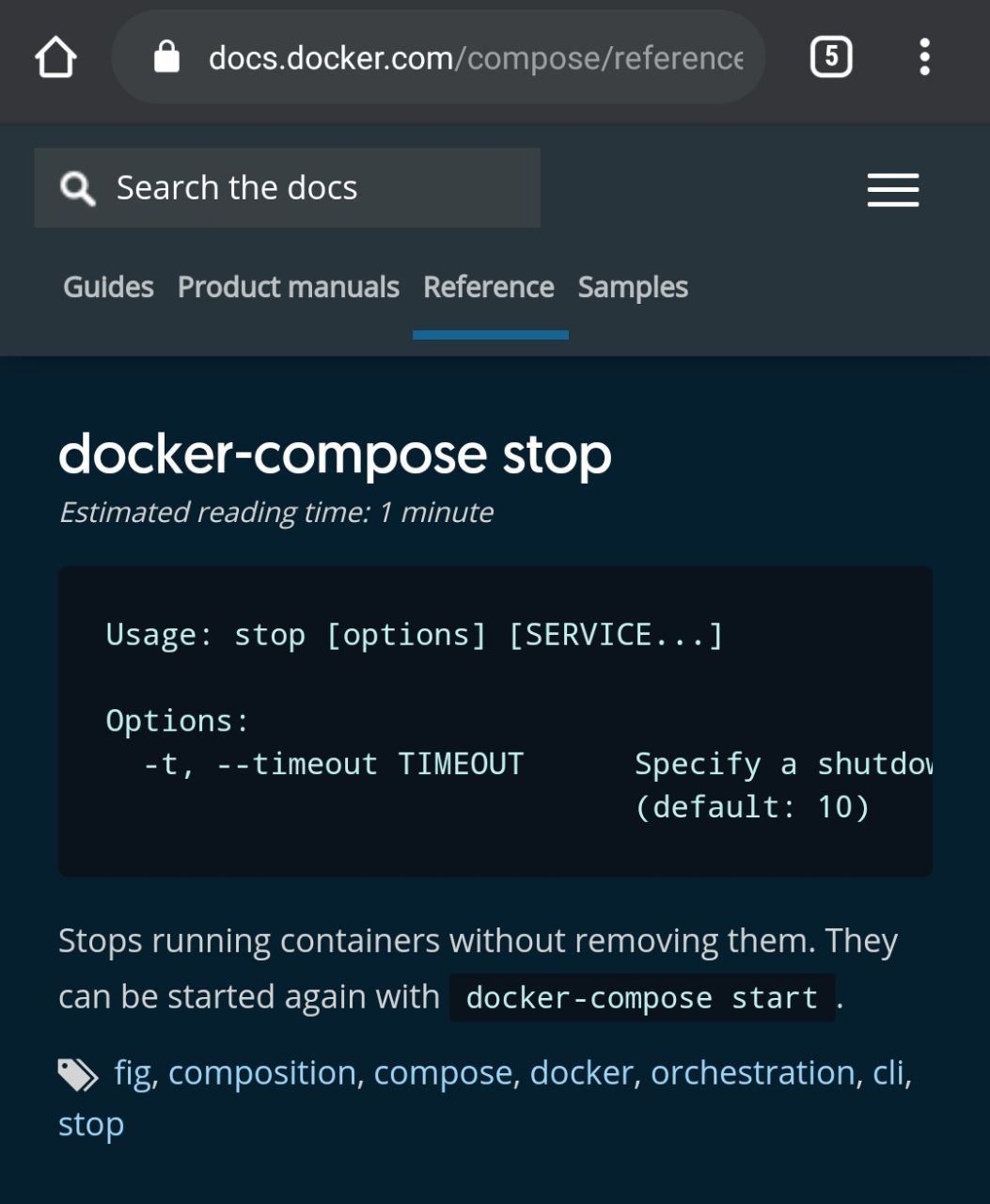Tap the docs.docker.com address bar
Image resolution: width=990 pixels, height=1204 pixels.
point(438,57)
